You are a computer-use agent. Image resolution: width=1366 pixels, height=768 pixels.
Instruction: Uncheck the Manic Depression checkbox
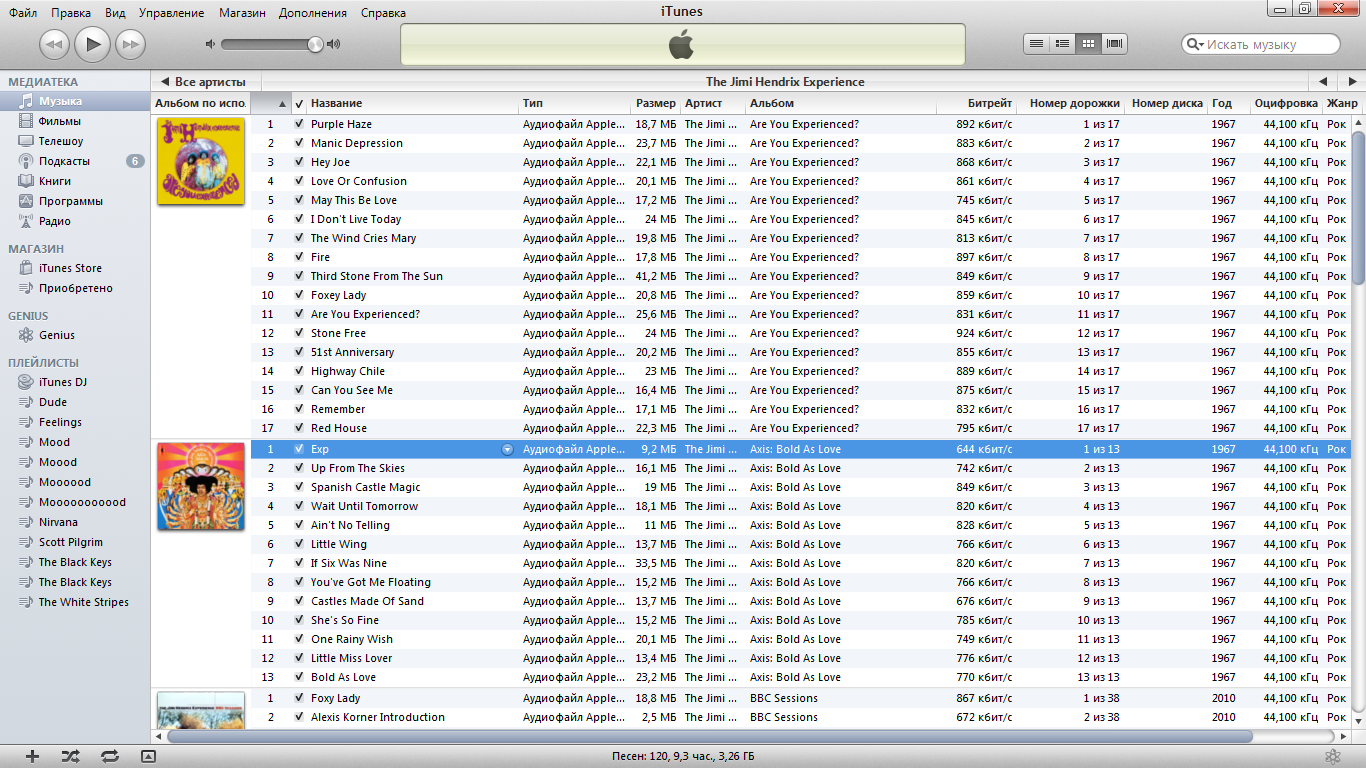click(x=299, y=143)
